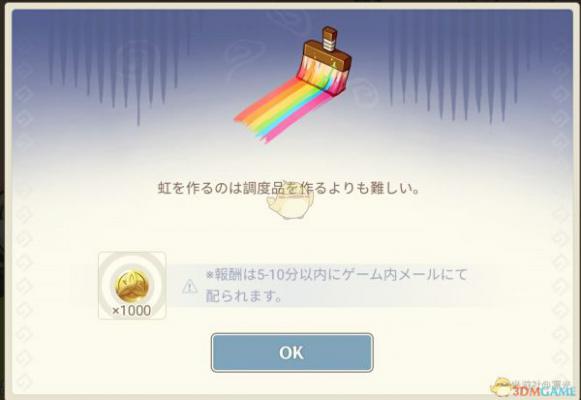Click the 3DMGAME watermark logo
The image size is (581, 400).
pos(544,391)
